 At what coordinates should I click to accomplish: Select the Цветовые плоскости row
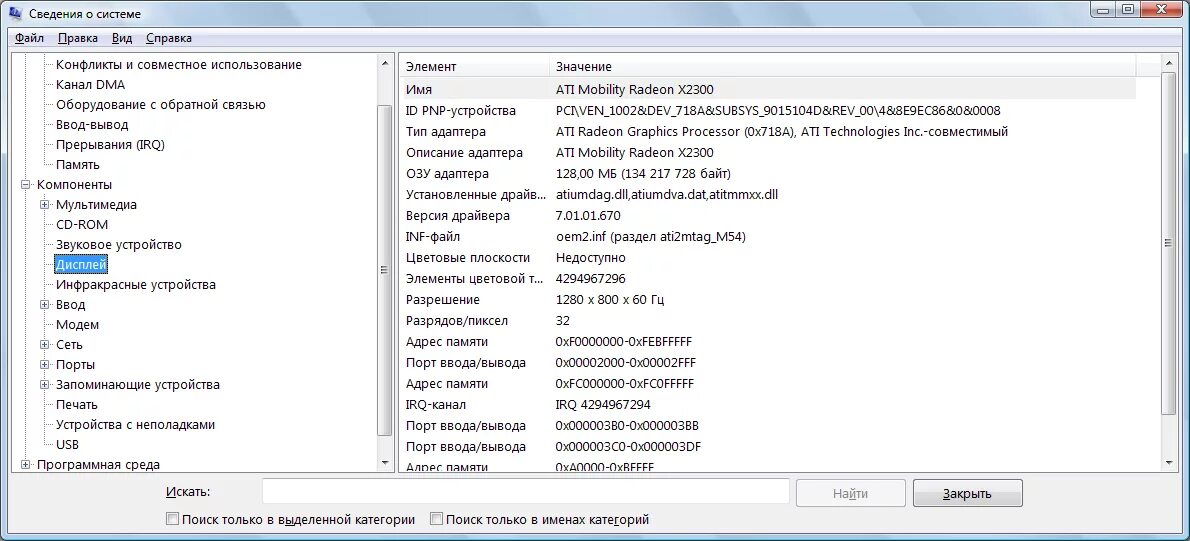coord(768,258)
